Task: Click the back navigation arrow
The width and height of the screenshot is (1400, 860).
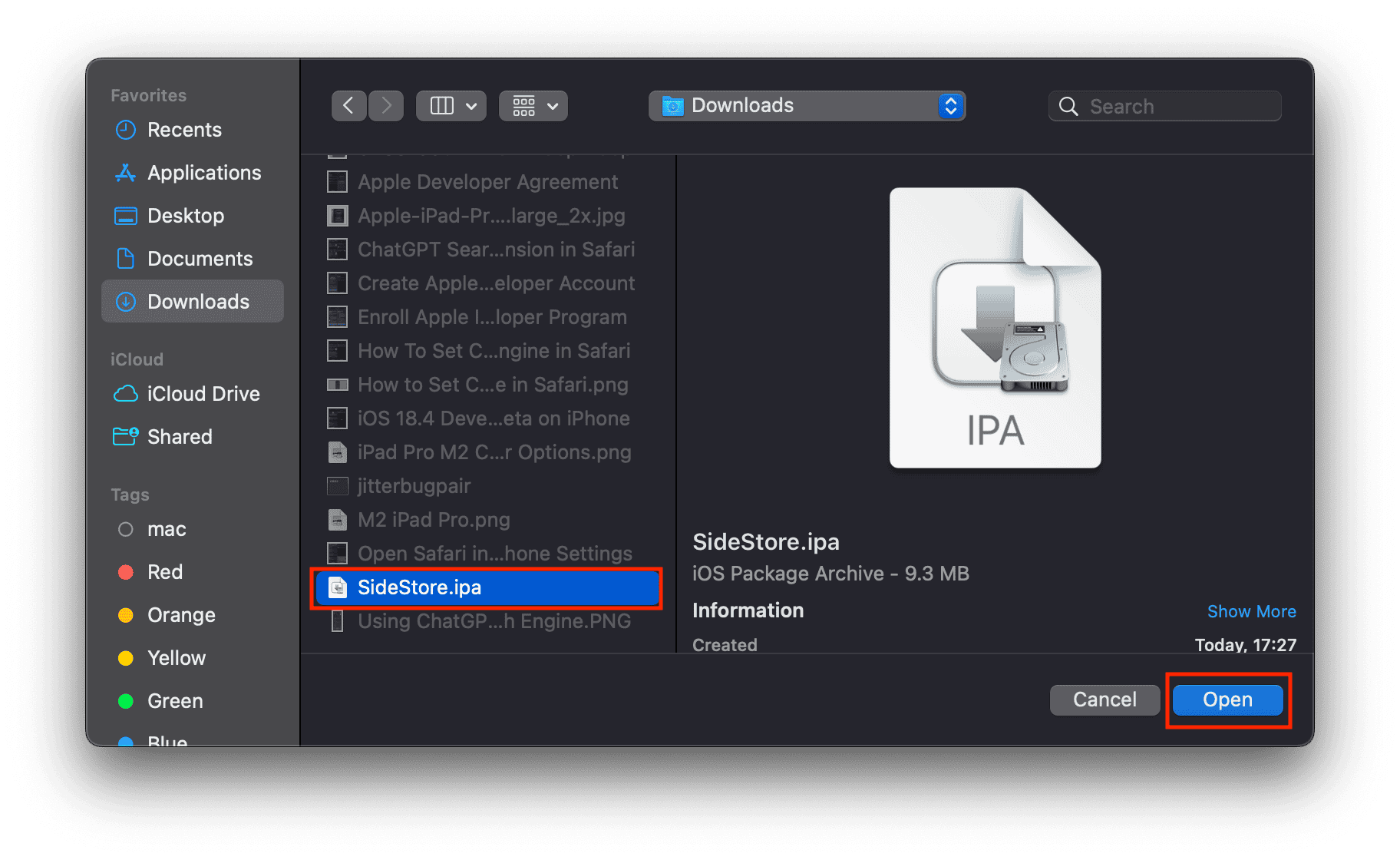Action: click(x=348, y=106)
